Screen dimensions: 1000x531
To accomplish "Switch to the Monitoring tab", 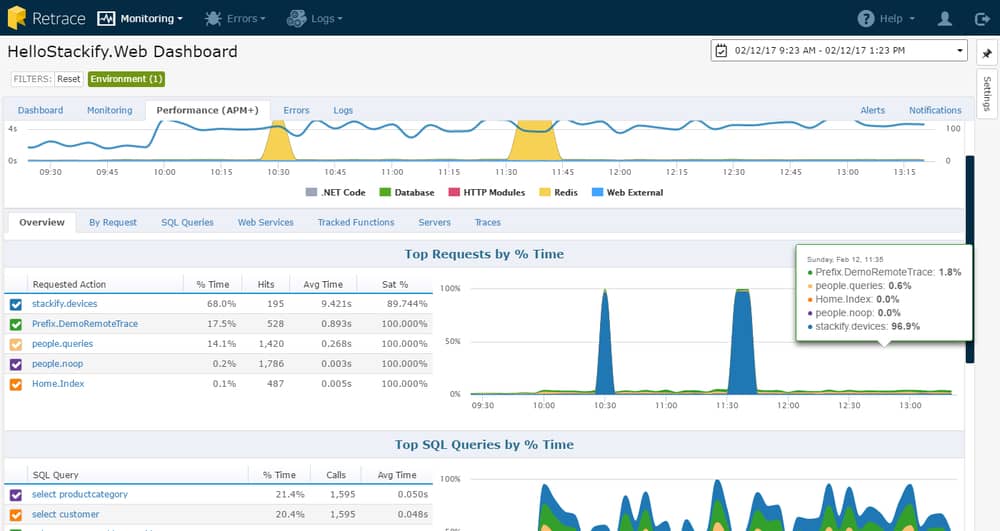I will (x=110, y=110).
